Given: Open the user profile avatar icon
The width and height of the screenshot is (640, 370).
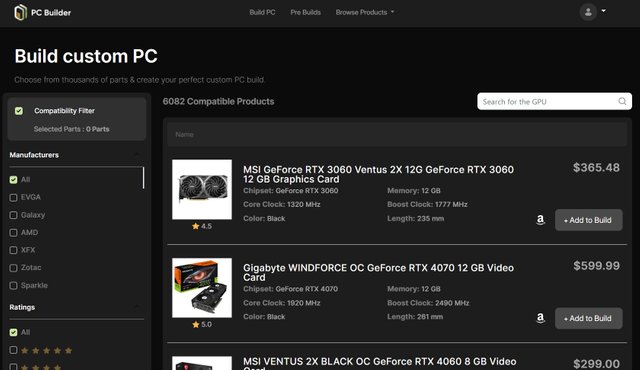Looking at the screenshot, I should tap(588, 12).
